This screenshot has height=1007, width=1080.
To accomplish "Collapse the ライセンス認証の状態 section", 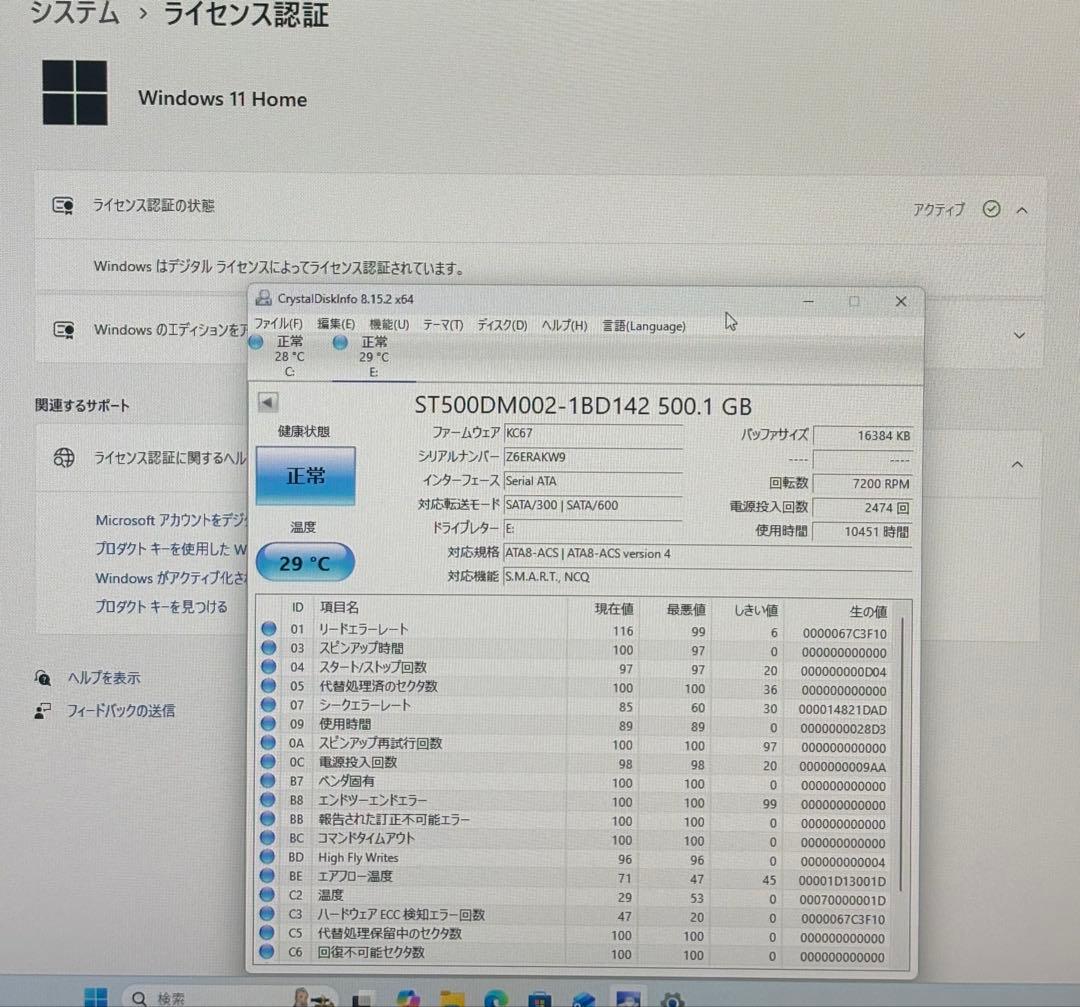I will (1022, 210).
